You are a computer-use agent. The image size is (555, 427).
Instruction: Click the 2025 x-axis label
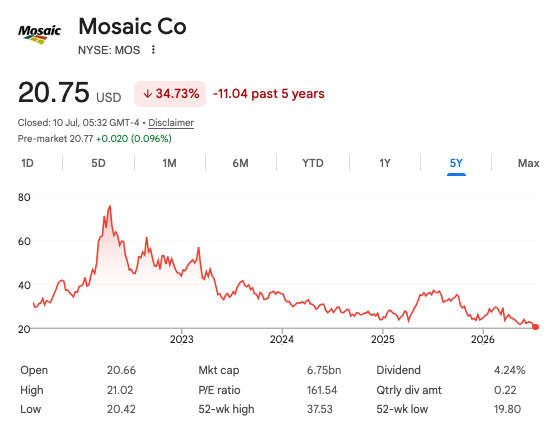click(383, 340)
